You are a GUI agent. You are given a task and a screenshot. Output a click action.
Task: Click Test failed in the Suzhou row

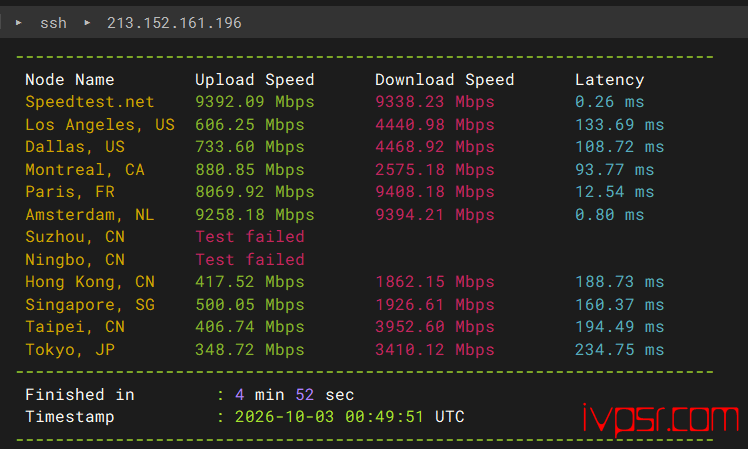(x=250, y=237)
